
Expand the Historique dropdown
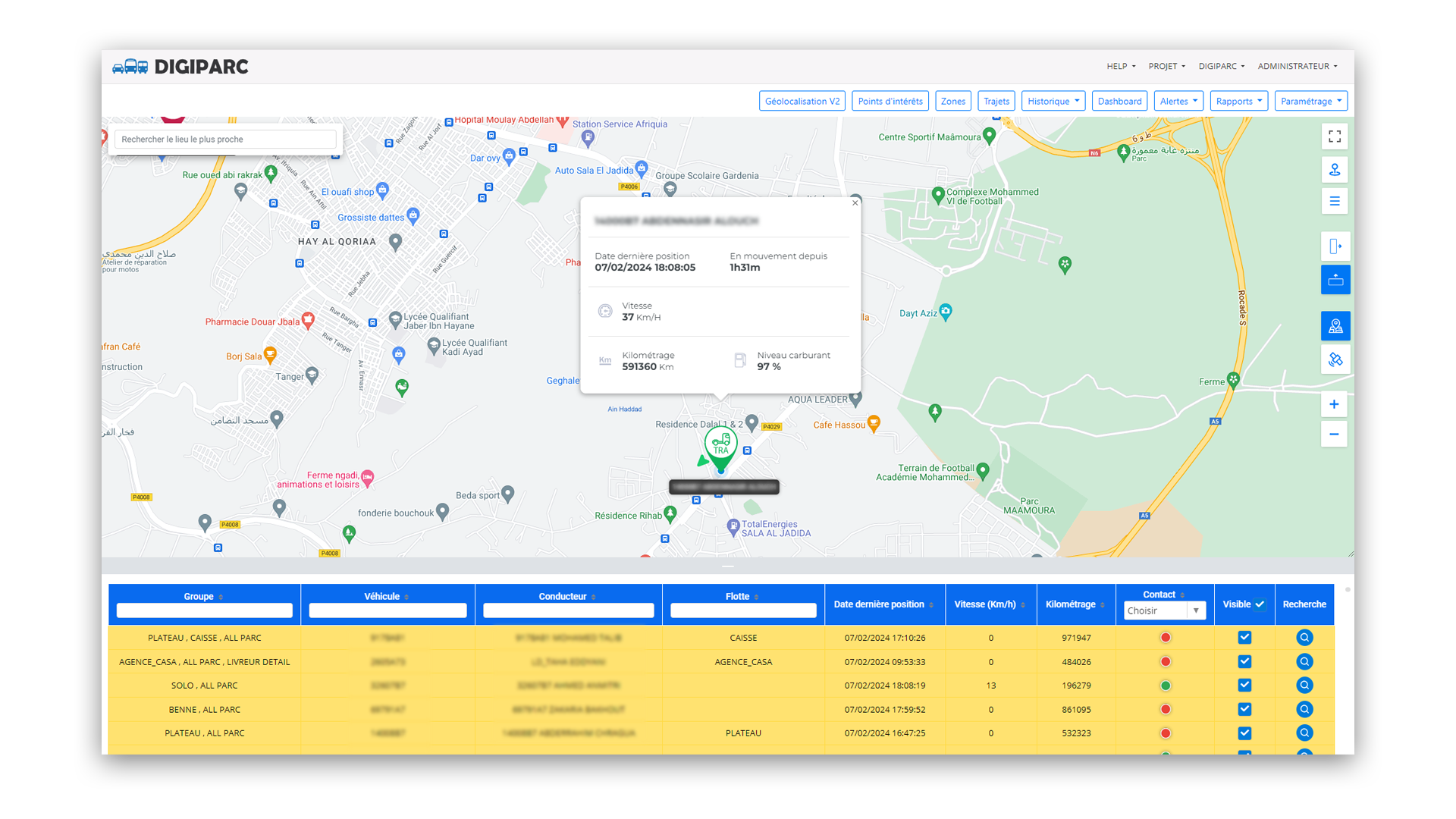(1053, 102)
